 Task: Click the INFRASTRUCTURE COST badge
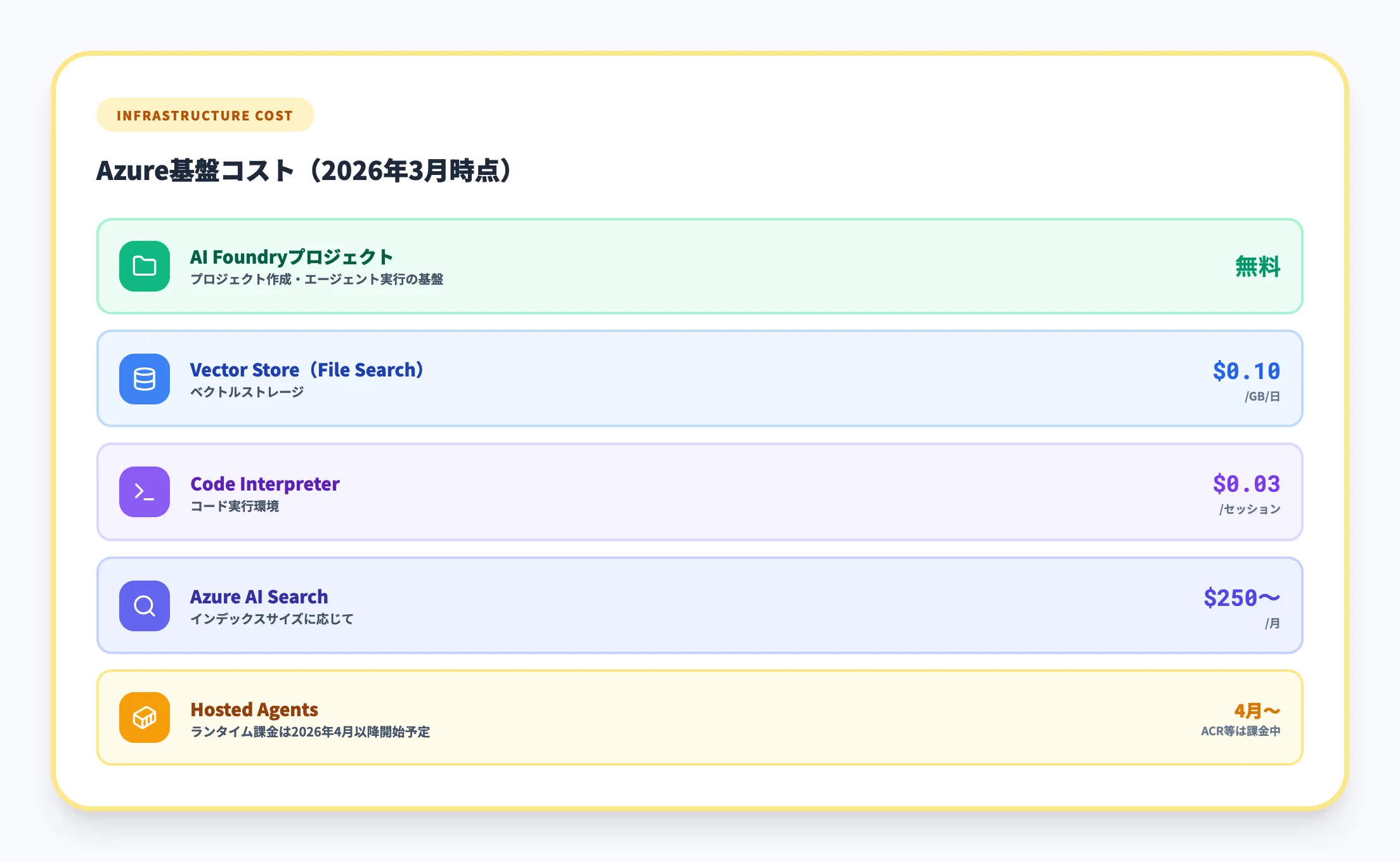point(205,115)
